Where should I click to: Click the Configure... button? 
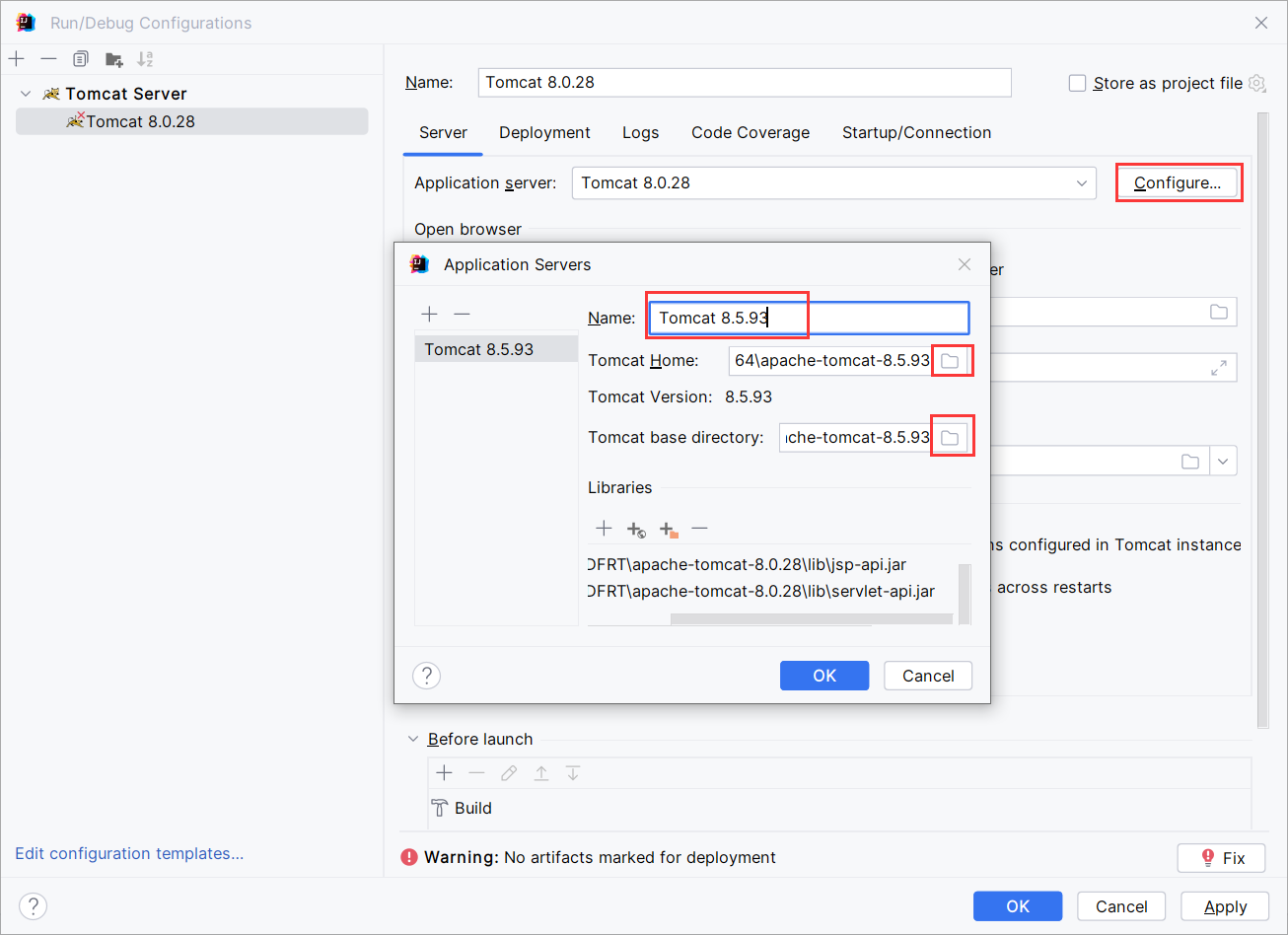click(1178, 182)
